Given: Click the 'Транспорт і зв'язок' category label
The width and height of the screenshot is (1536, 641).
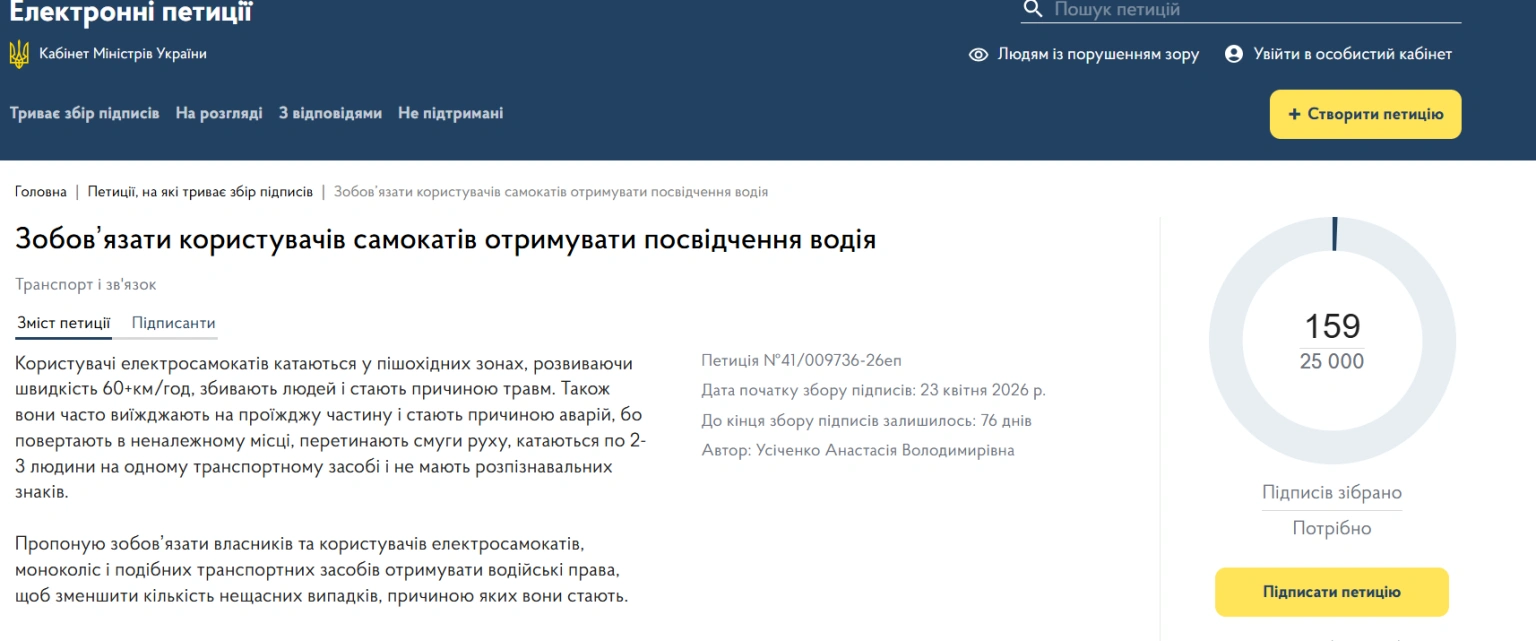Looking at the screenshot, I should click(x=86, y=285).
